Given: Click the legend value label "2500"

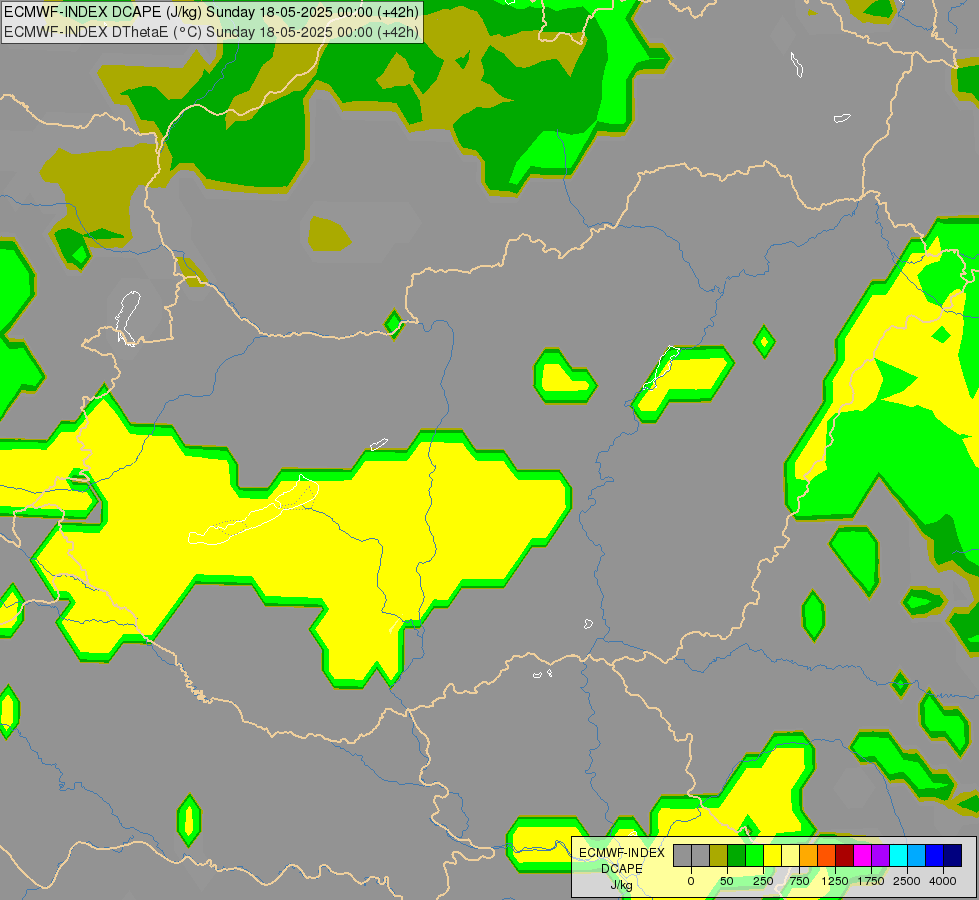Looking at the screenshot, I should tap(907, 881).
